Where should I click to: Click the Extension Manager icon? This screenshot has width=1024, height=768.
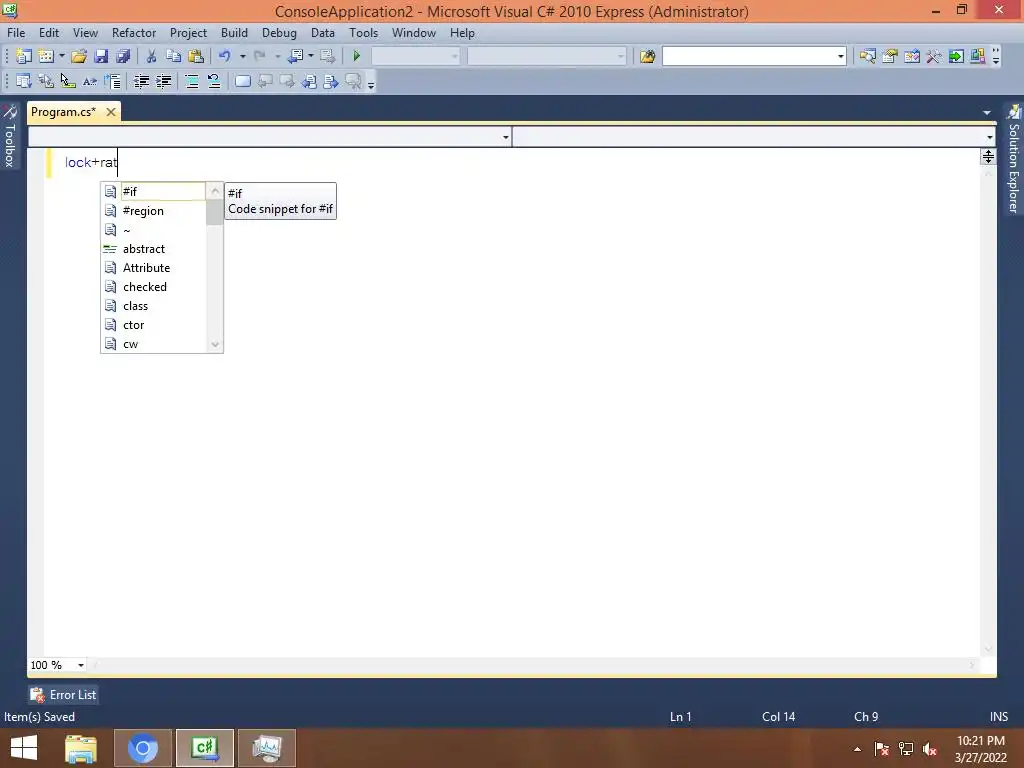pyautogui.click(x=978, y=56)
